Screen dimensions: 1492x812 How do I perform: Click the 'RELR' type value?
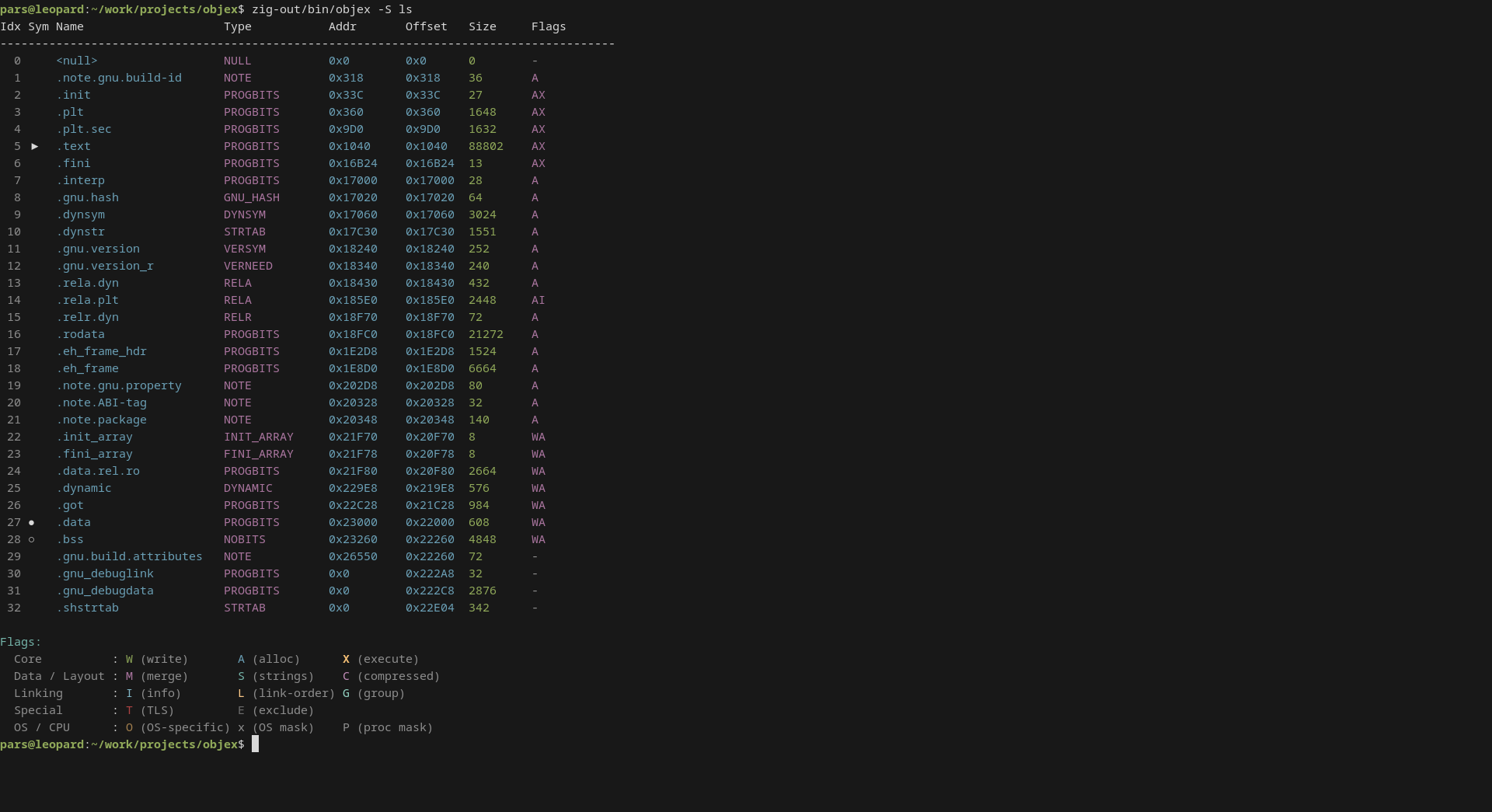238,317
